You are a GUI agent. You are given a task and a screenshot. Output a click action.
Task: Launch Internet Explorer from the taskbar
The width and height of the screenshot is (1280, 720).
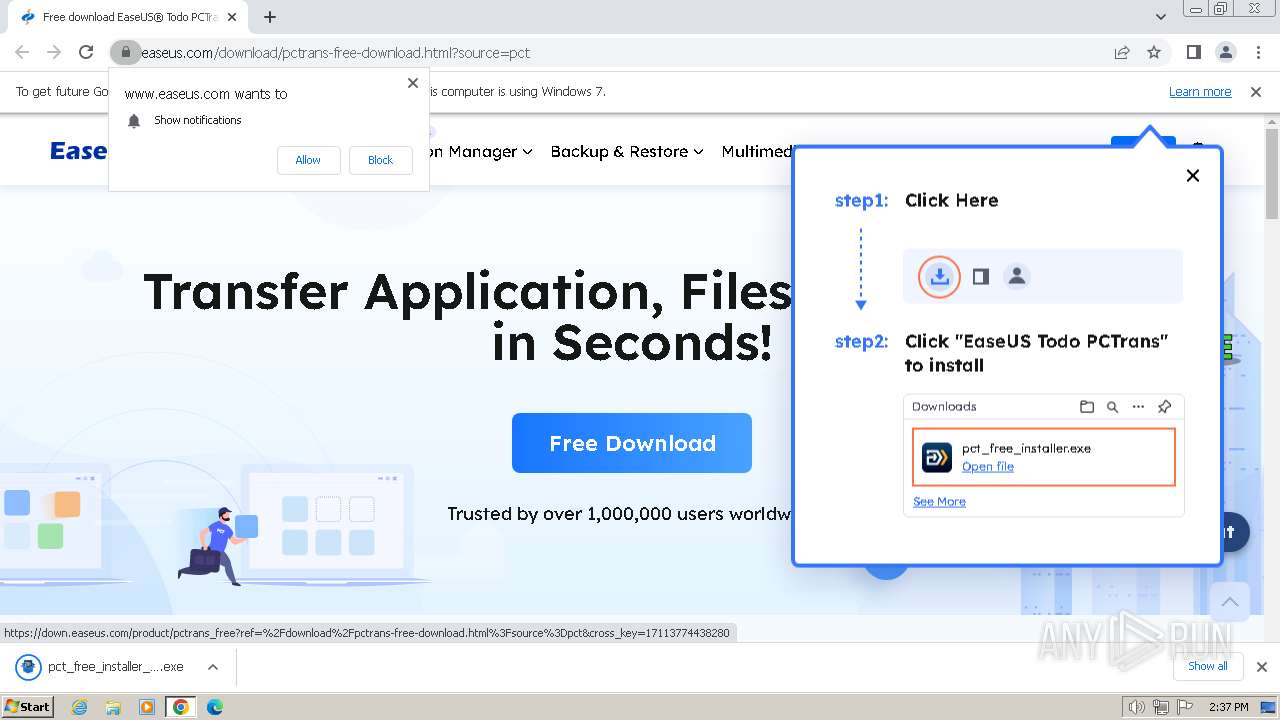coord(80,707)
